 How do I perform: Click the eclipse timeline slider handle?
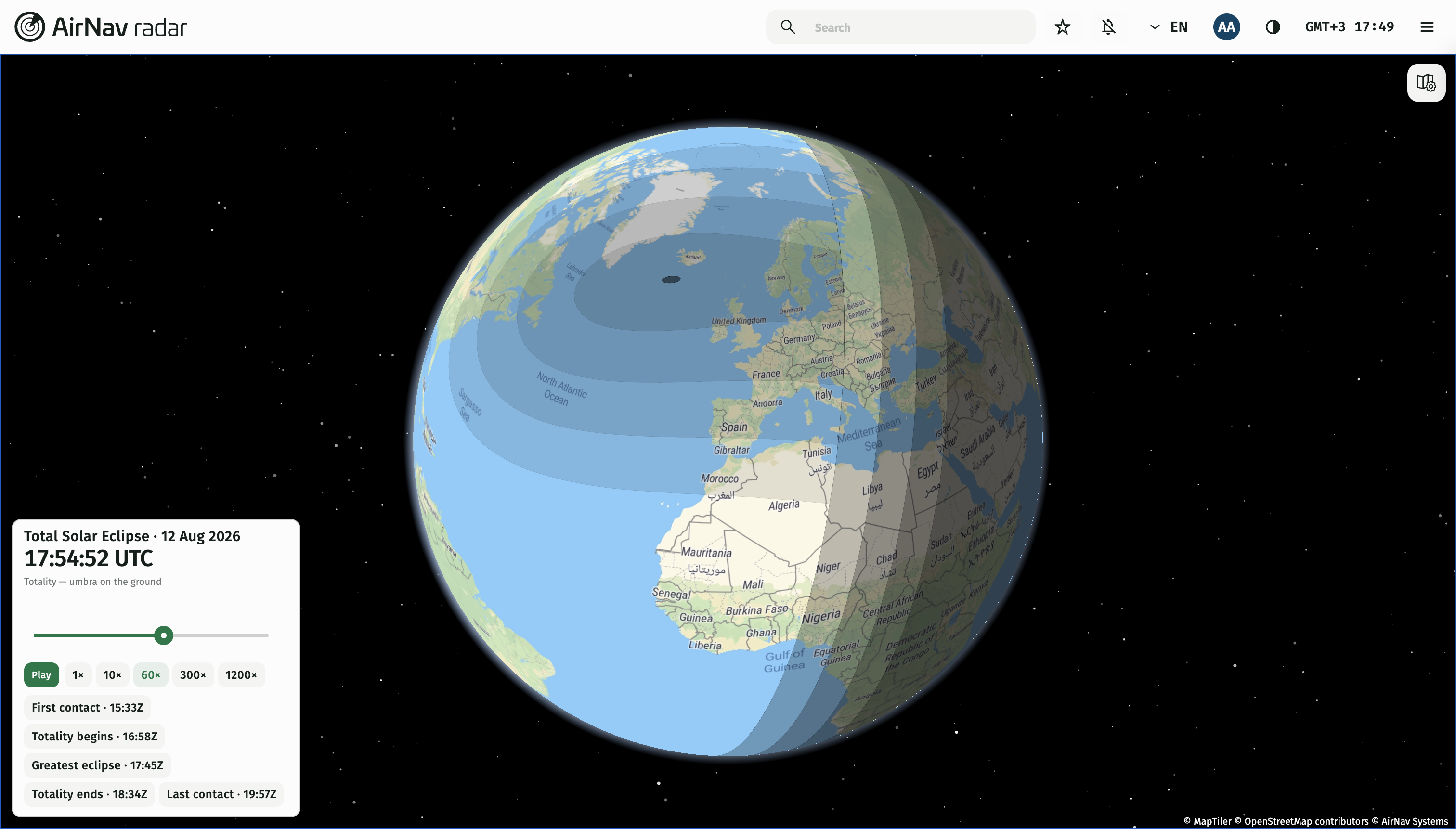pos(163,635)
